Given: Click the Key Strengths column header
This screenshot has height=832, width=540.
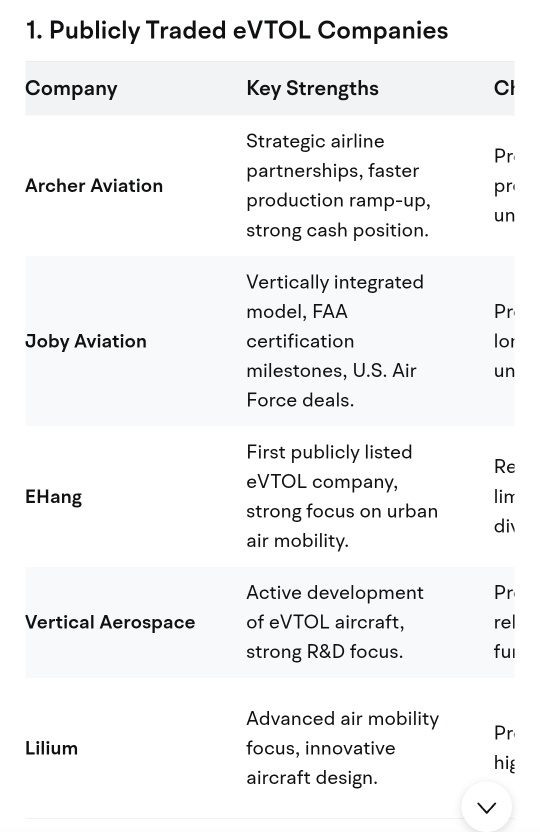Looking at the screenshot, I should pos(312,88).
